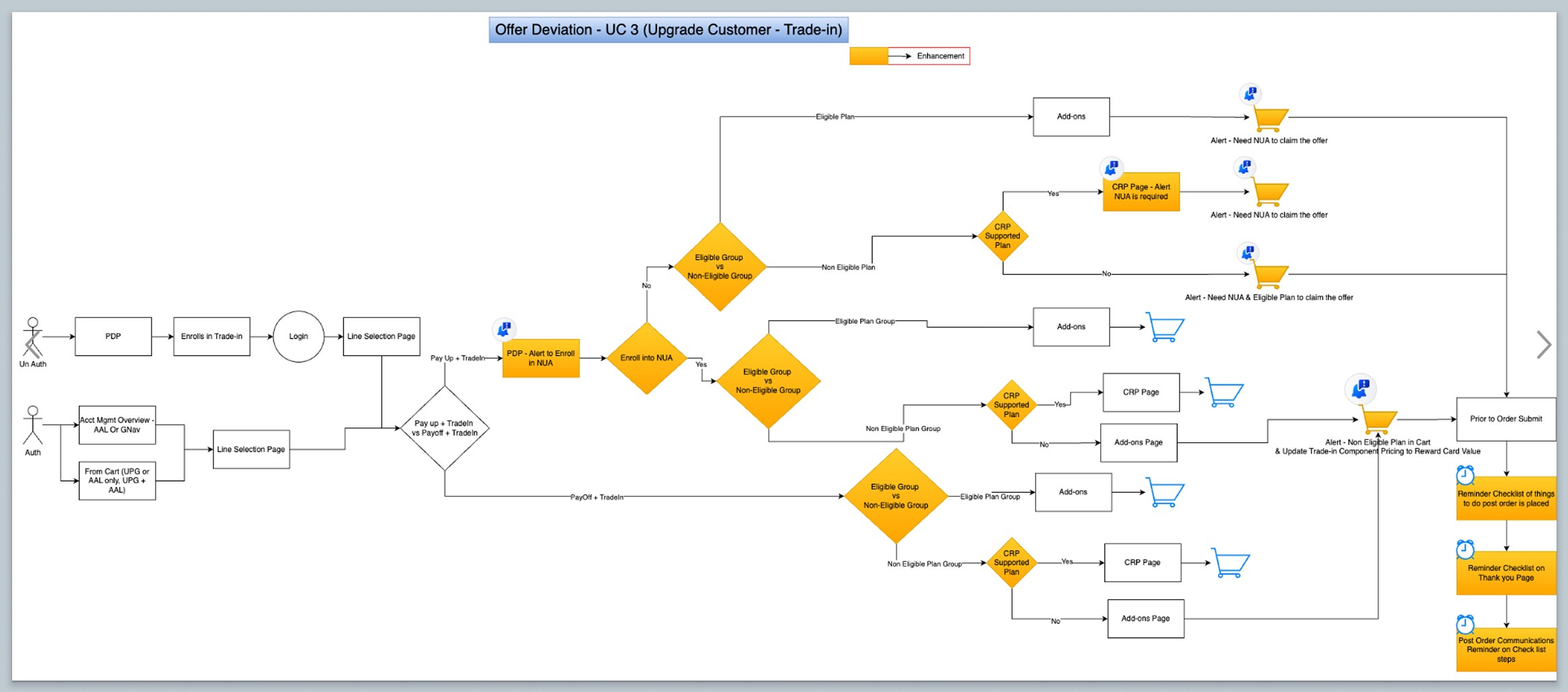Select PDP - Alert to Enroll in NUA box

[x=541, y=358]
